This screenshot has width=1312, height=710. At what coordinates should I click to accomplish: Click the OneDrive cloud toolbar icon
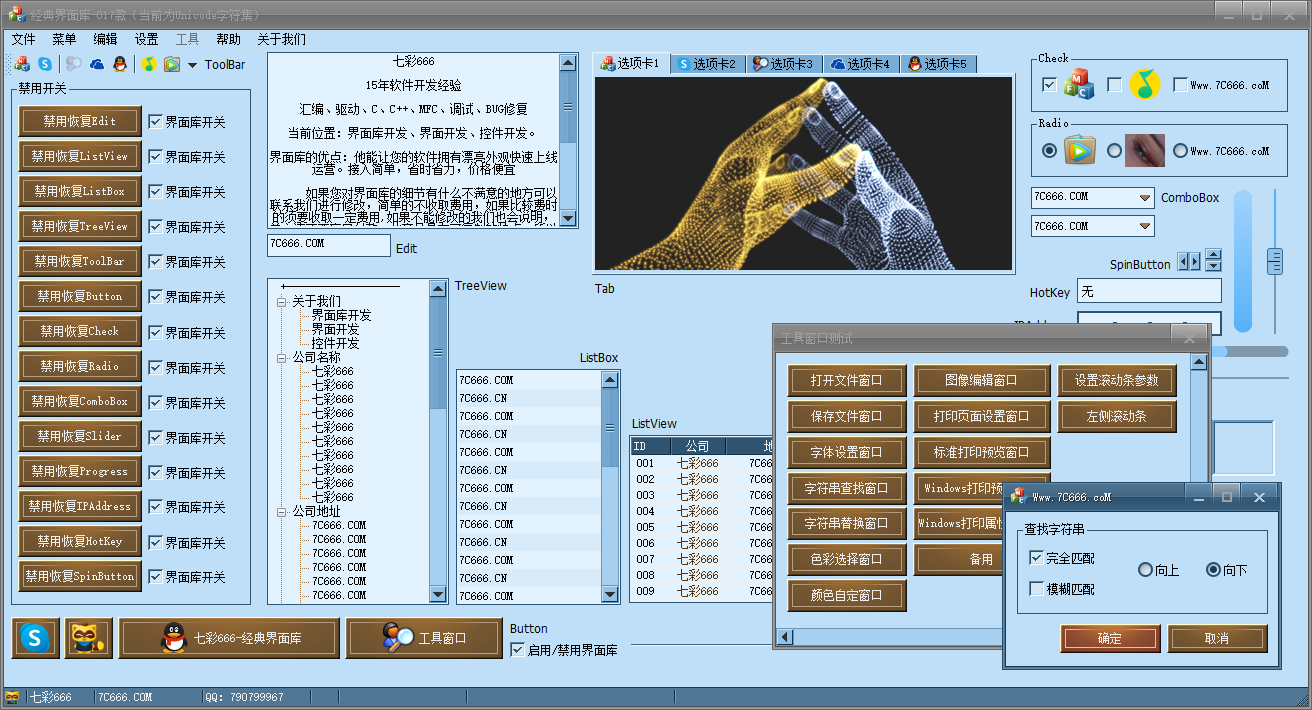coord(97,64)
